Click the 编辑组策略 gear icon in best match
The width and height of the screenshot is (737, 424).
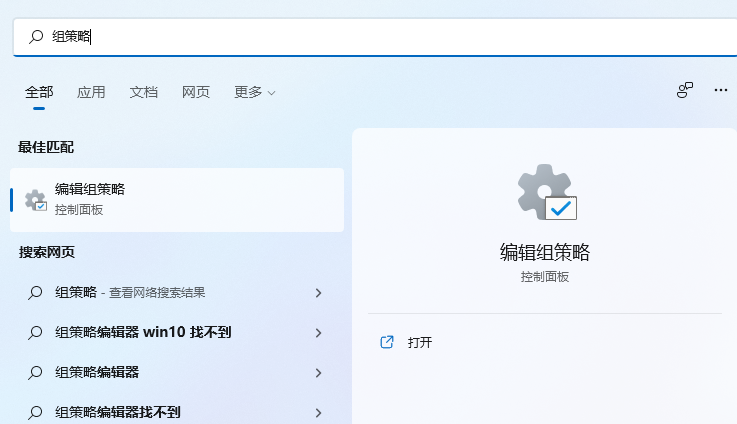tap(35, 200)
